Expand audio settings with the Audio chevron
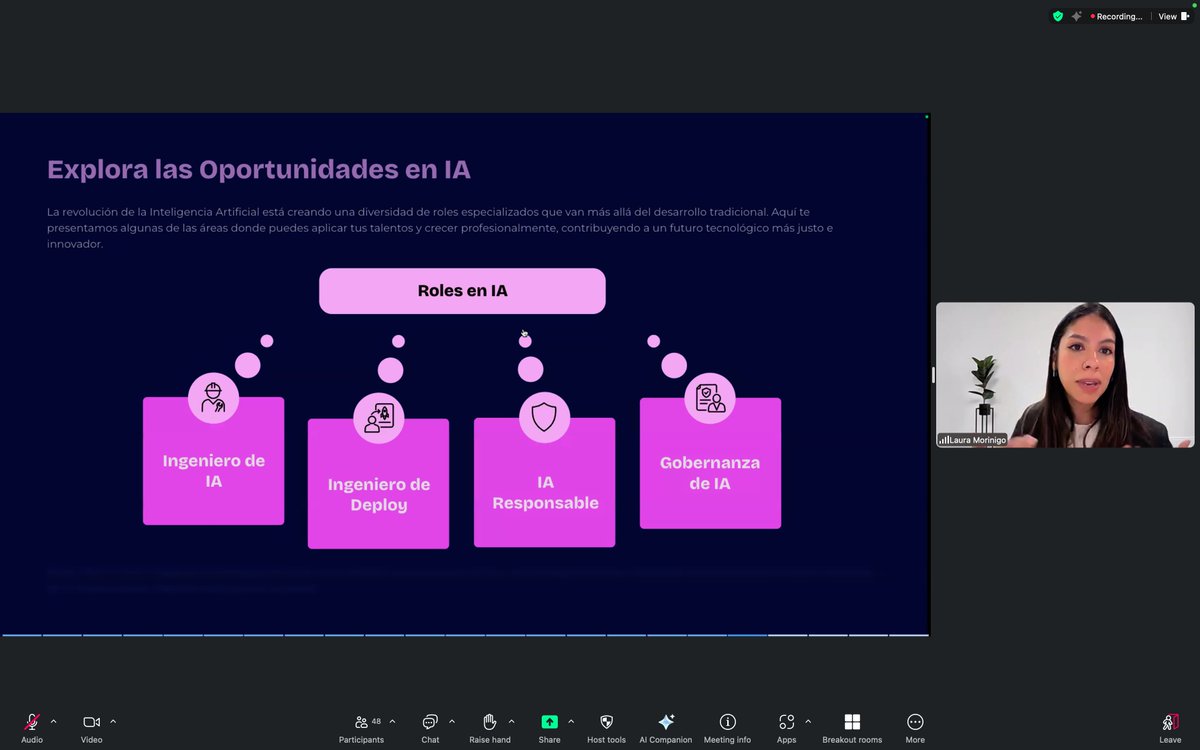This screenshot has height=750, width=1200. tap(53, 719)
